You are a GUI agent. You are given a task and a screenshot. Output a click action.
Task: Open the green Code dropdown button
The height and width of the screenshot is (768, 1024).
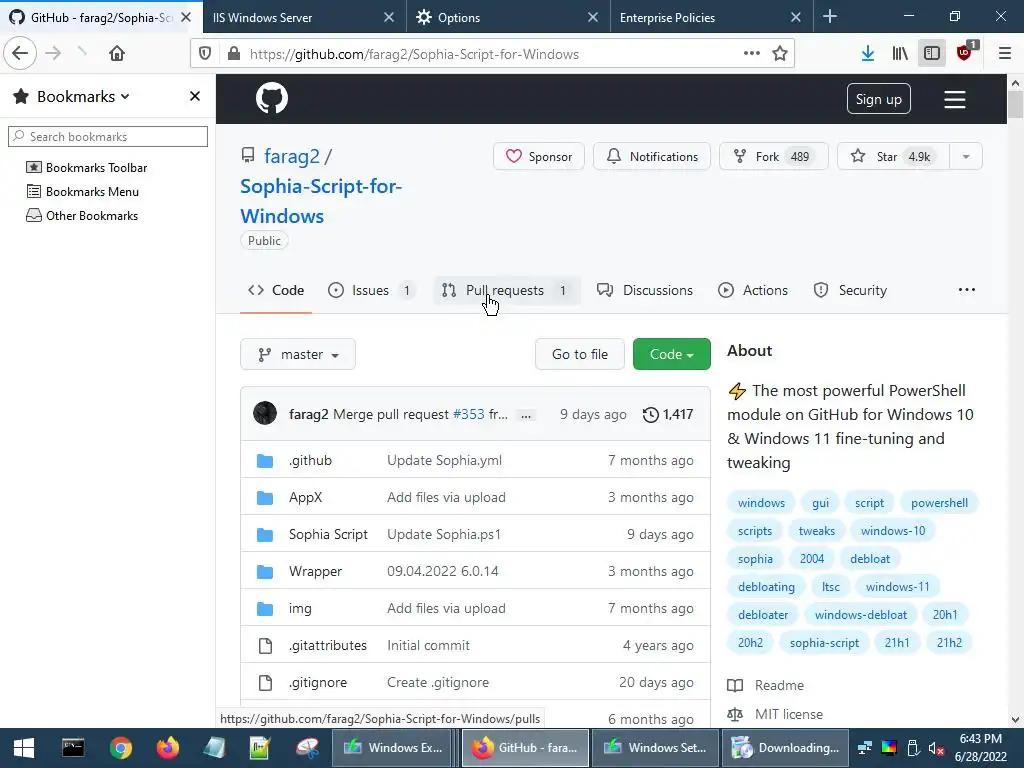[671, 354]
